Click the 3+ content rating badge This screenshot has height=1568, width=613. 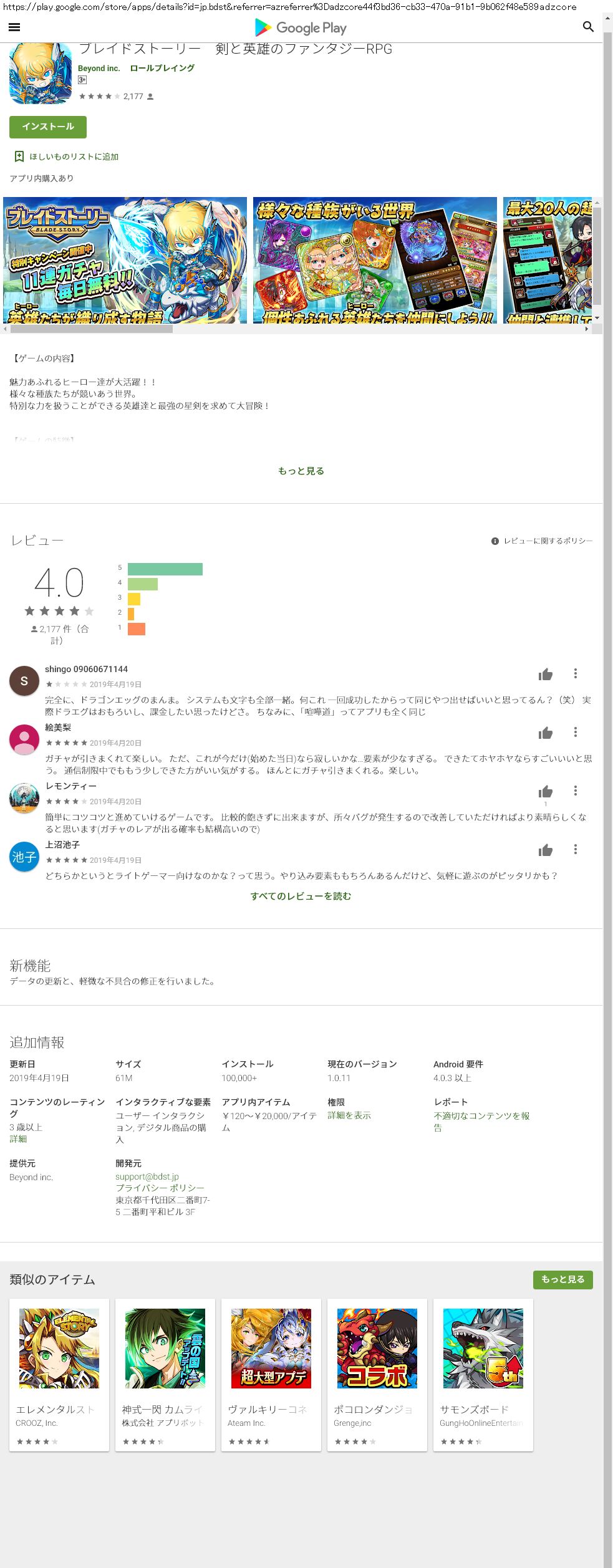coord(82,80)
